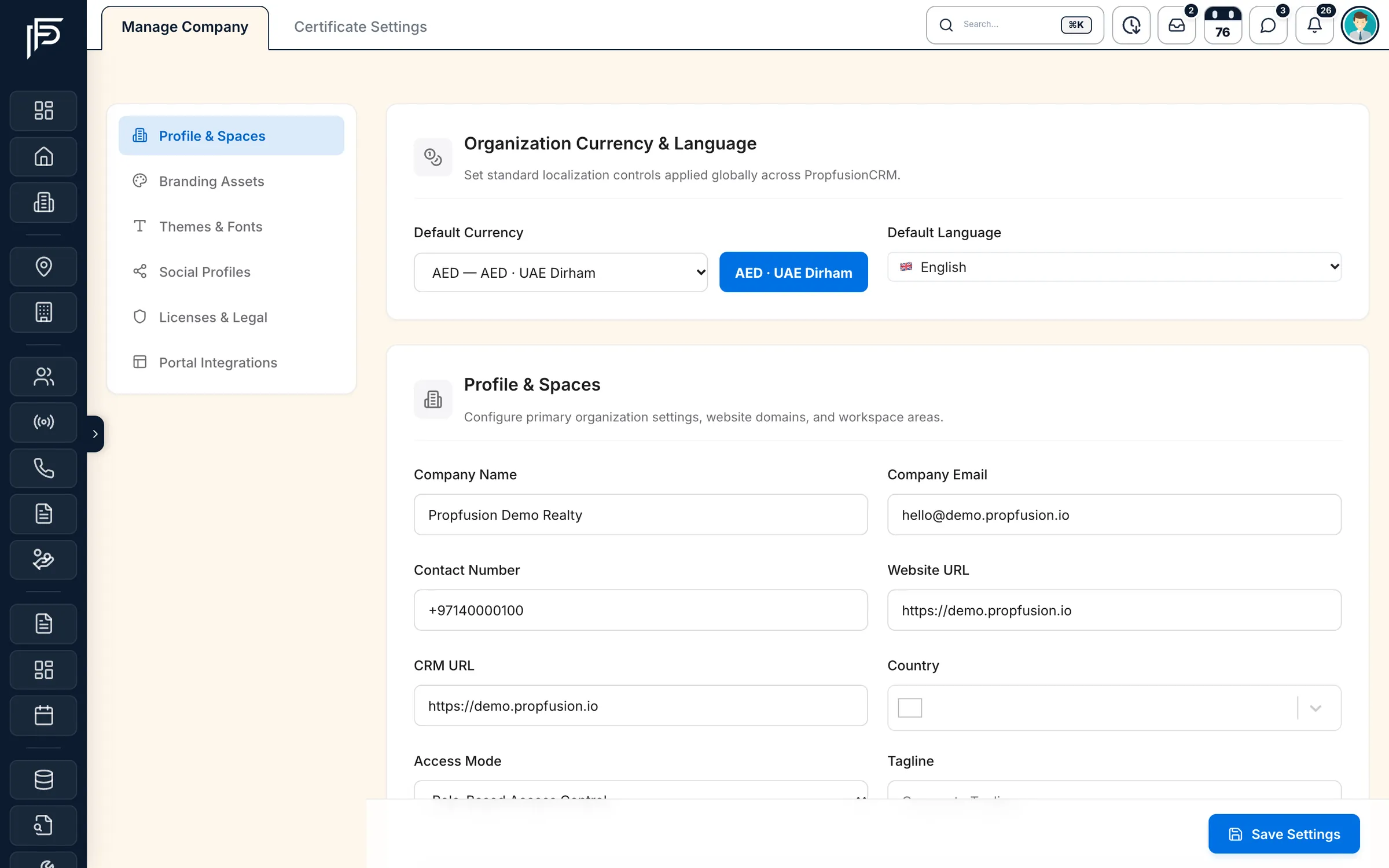Click the handshake deals sidebar icon
This screenshot has height=868, width=1389.
[43, 560]
